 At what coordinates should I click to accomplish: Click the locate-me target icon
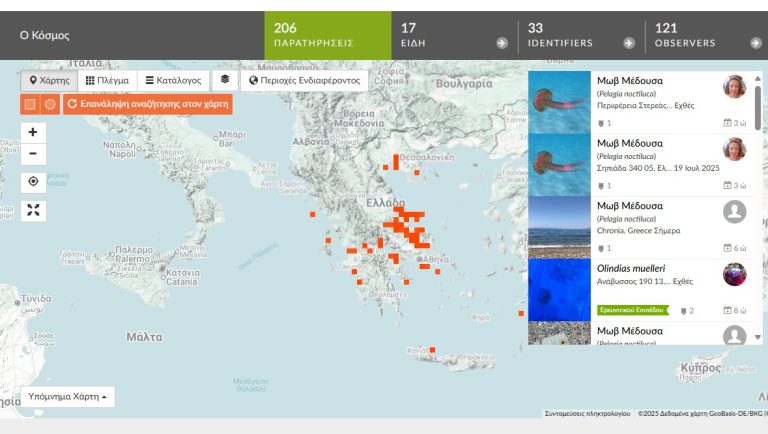(33, 182)
